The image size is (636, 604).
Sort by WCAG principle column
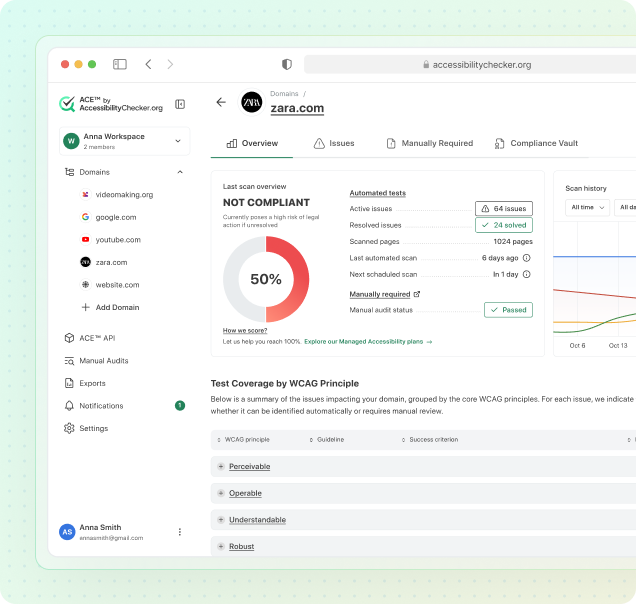(x=243, y=440)
